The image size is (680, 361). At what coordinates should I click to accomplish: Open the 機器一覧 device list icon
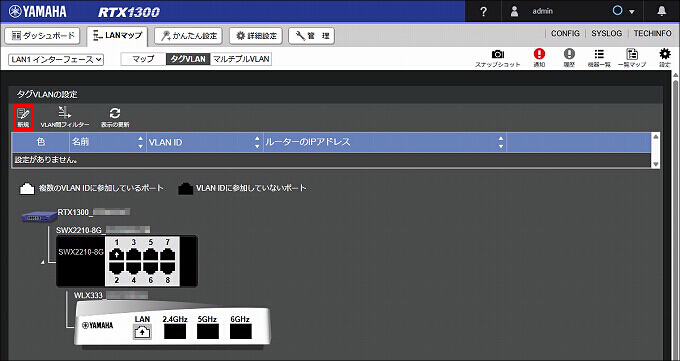point(599,58)
